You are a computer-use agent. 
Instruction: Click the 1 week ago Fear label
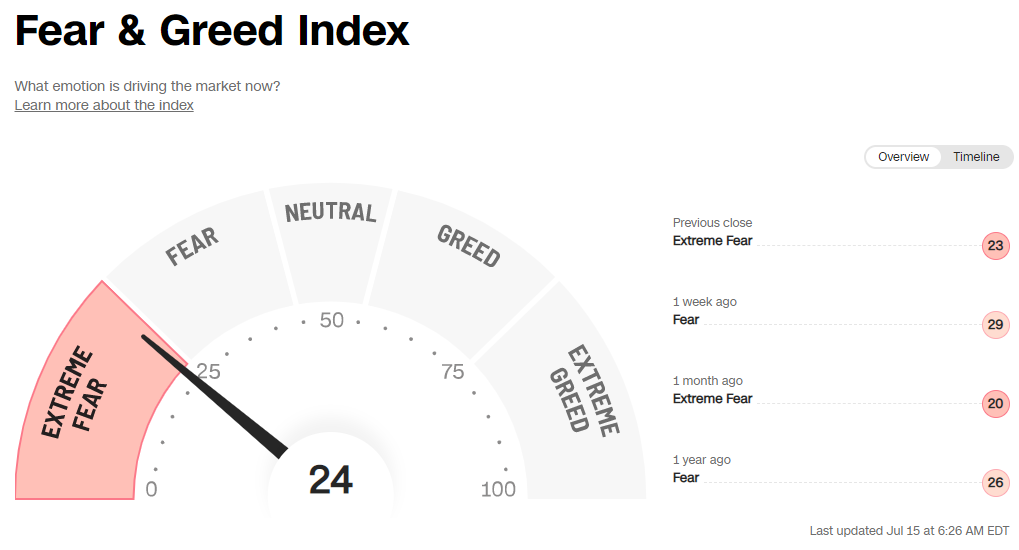click(x=686, y=320)
